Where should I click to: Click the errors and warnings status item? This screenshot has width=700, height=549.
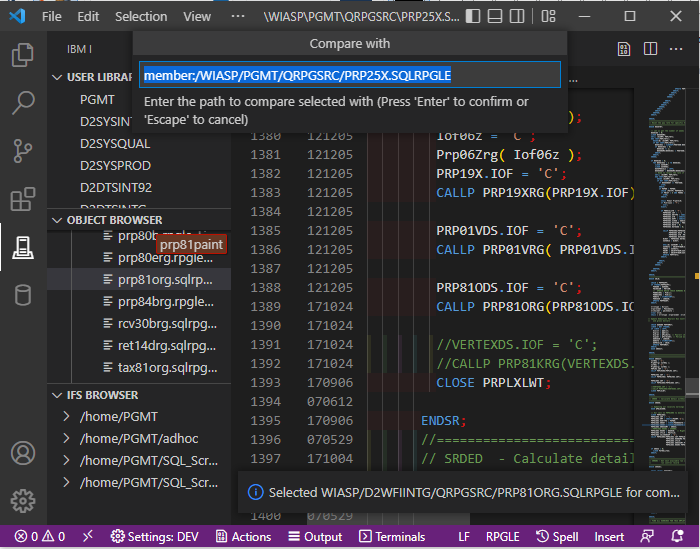pyautogui.click(x=40, y=537)
